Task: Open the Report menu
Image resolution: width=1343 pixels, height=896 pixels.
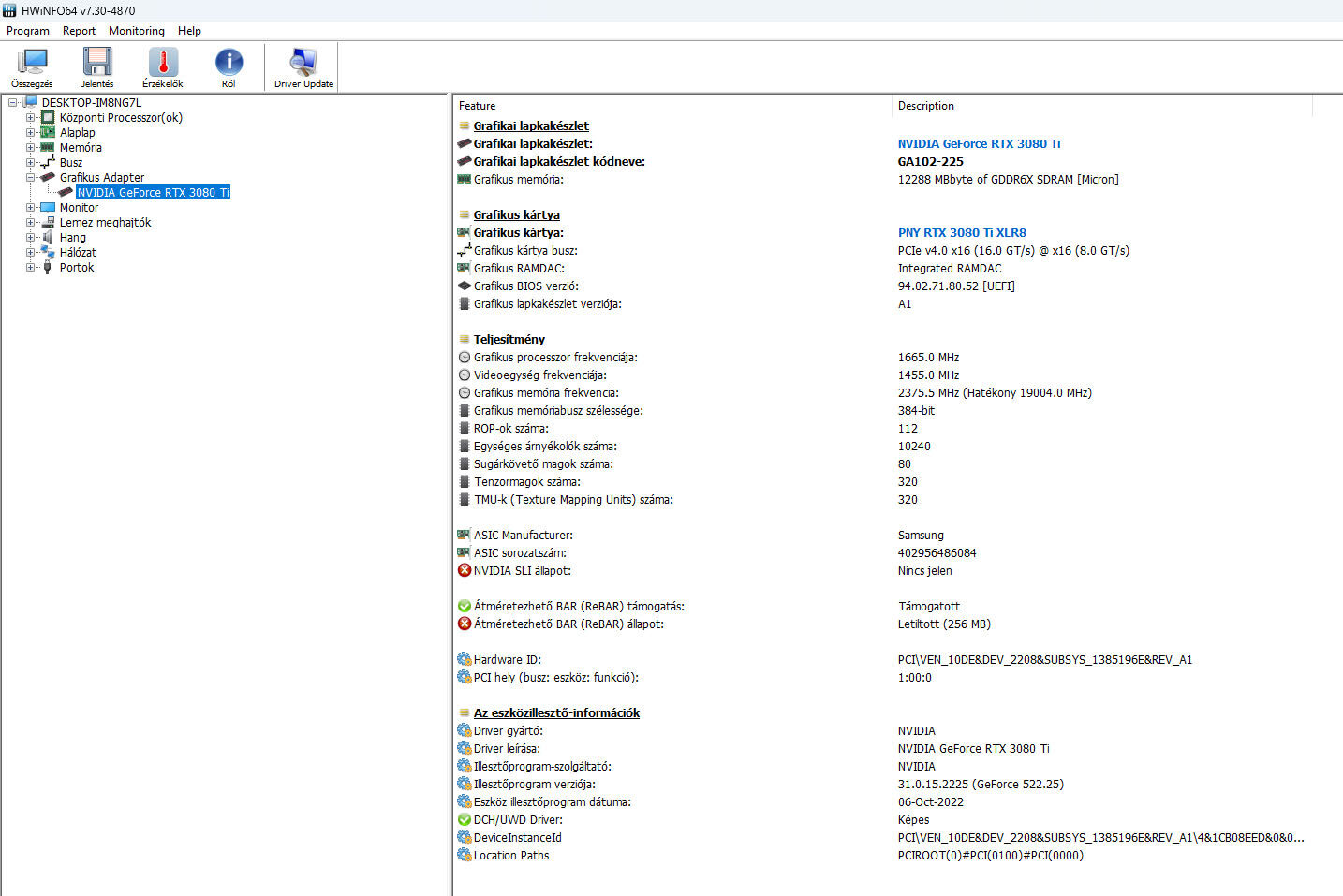Action: [79, 31]
